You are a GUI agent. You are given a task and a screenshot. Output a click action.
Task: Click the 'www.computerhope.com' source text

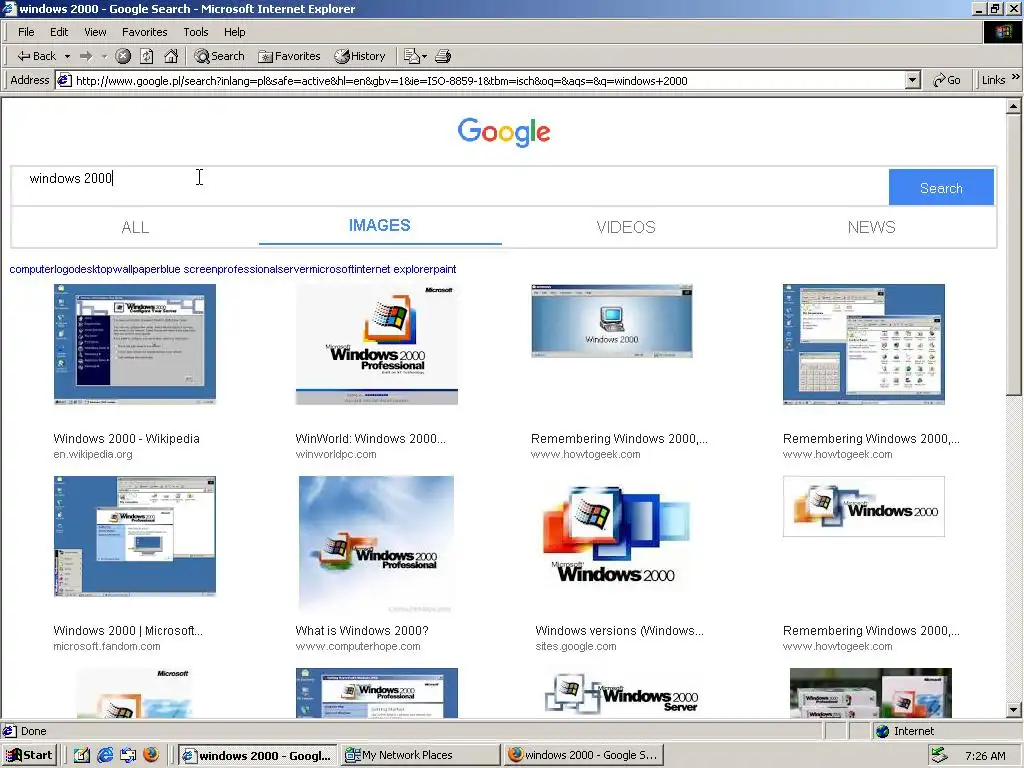(x=358, y=647)
